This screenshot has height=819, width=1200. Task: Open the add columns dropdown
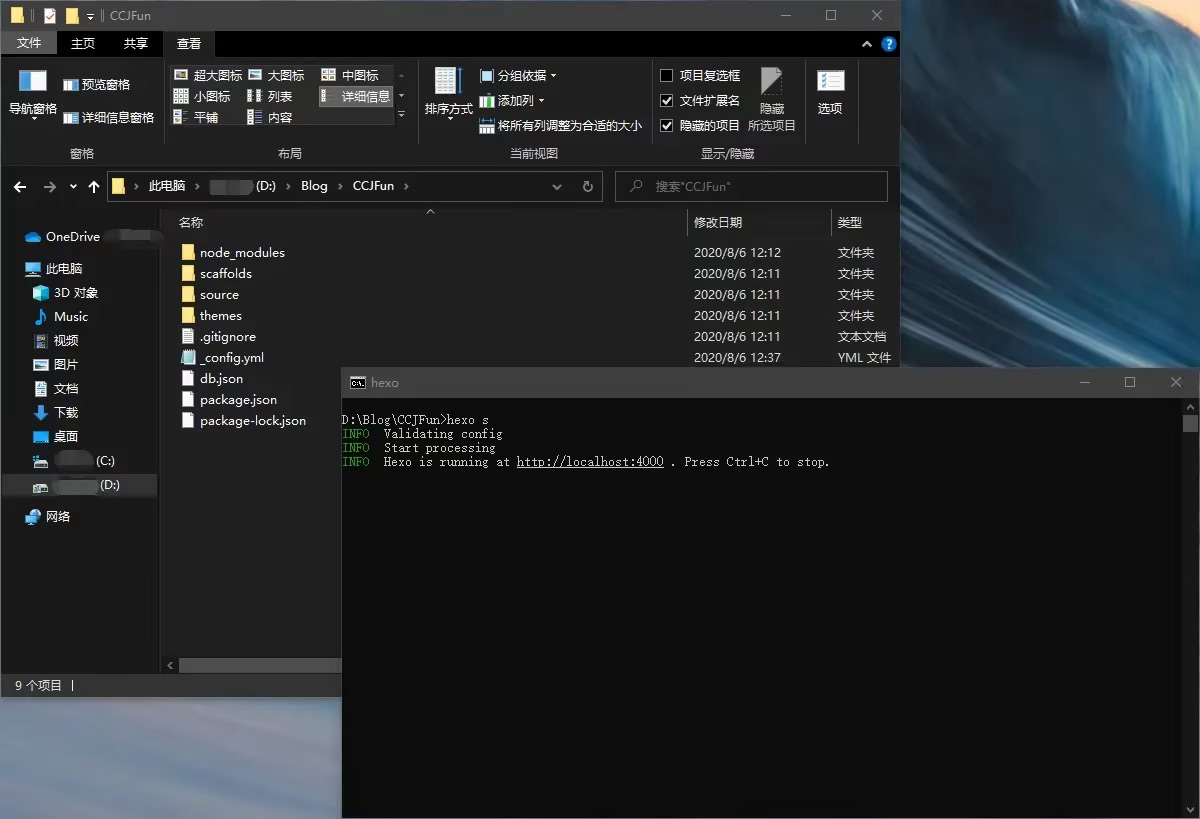pos(512,100)
